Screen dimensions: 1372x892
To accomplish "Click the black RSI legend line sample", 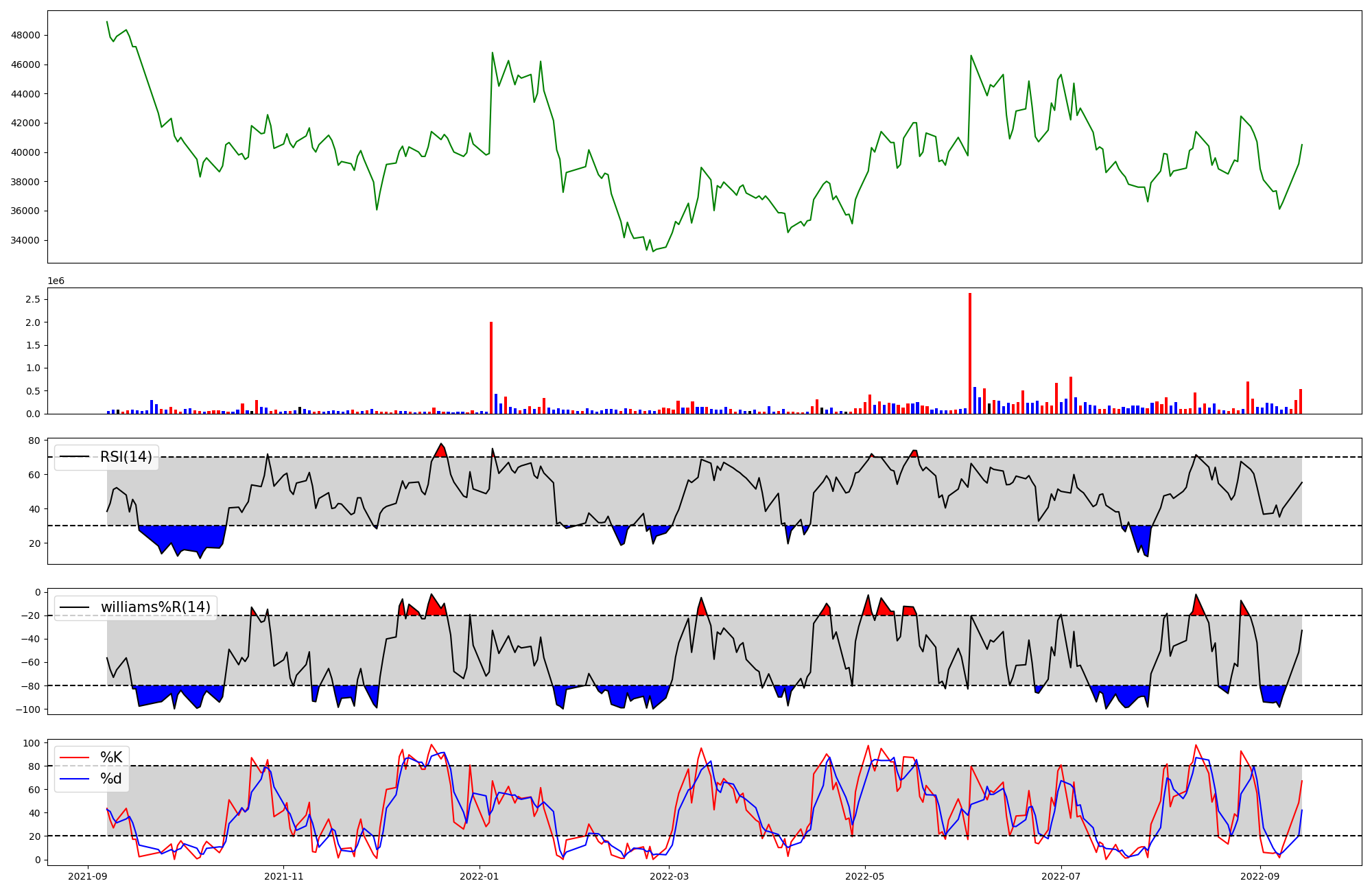I will click(75, 457).
